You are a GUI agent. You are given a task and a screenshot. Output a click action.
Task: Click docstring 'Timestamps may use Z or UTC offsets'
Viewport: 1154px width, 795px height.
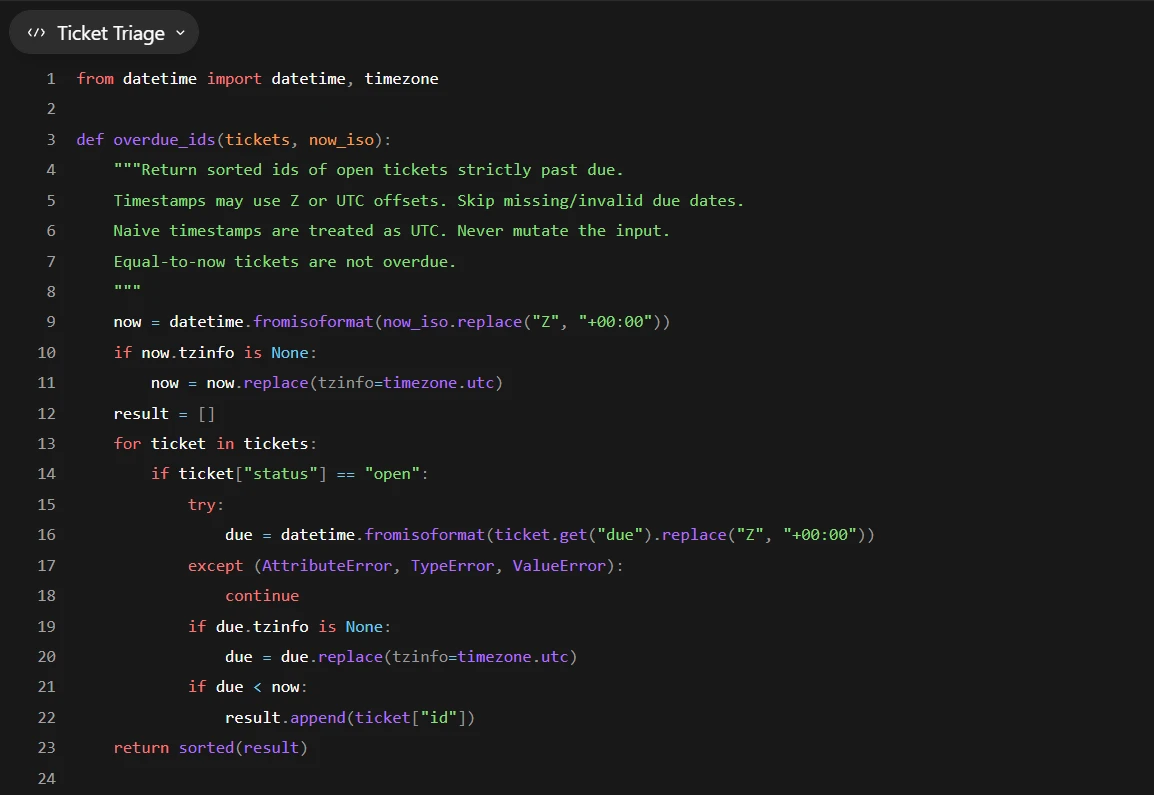(428, 201)
